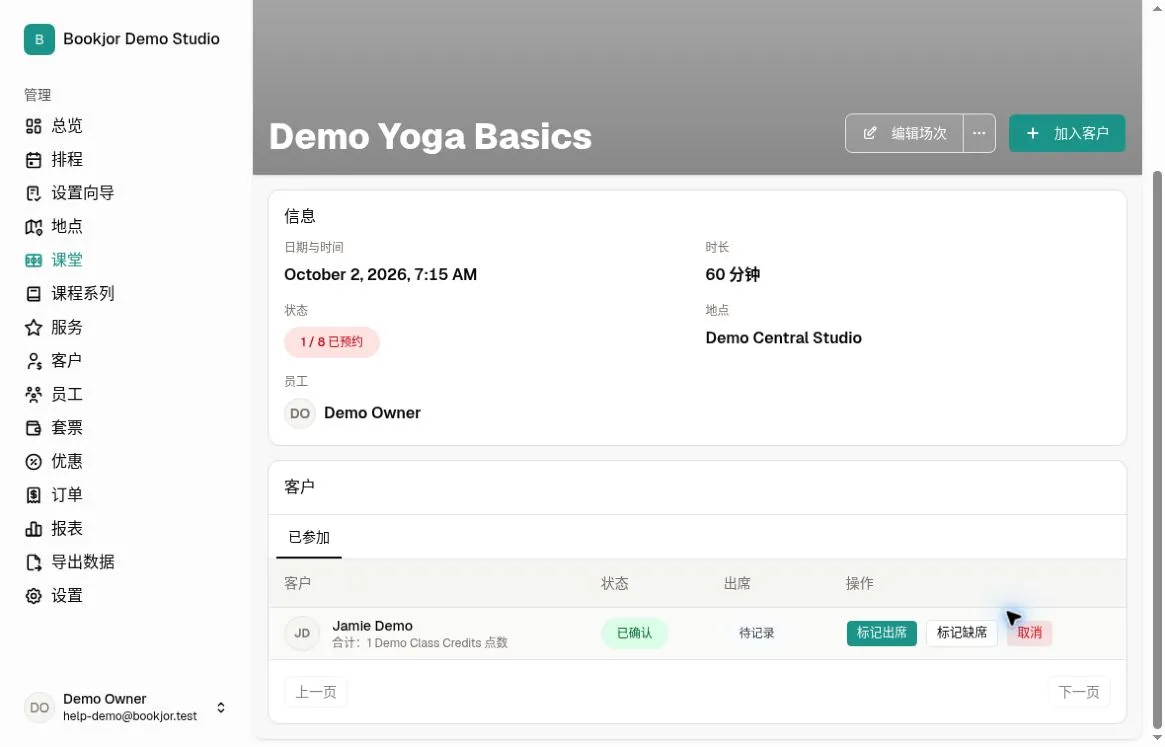Mark Jamie Demo with 标记出席
This screenshot has height=747, width=1165.
(x=882, y=633)
